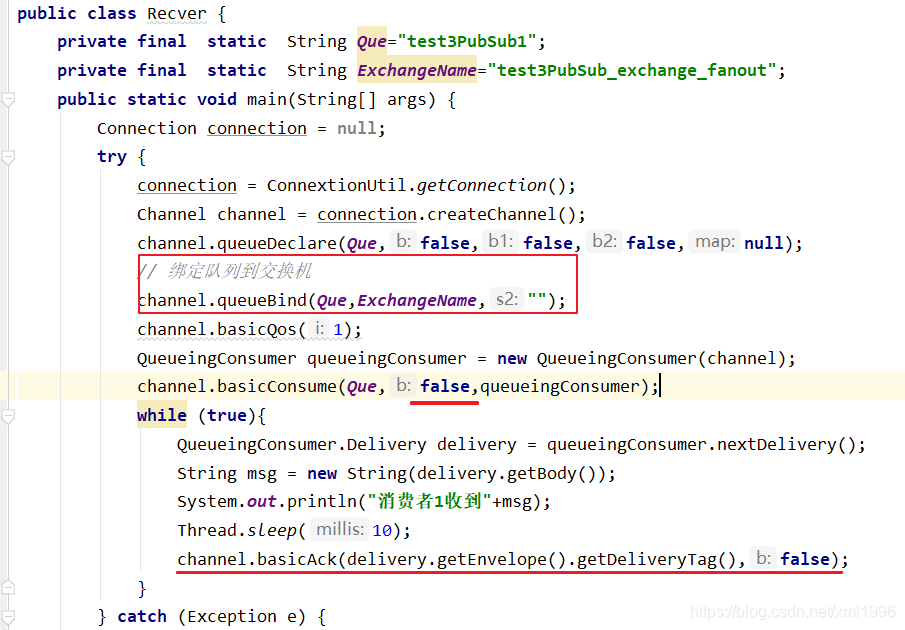Click Exception type in catch clause
This screenshot has height=630, width=905.
tap(232, 617)
